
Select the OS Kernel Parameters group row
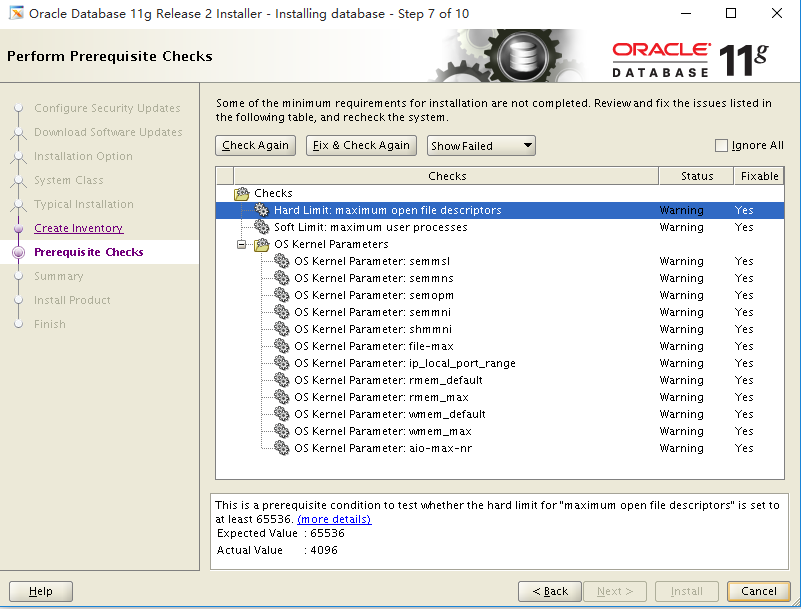tap(500, 244)
